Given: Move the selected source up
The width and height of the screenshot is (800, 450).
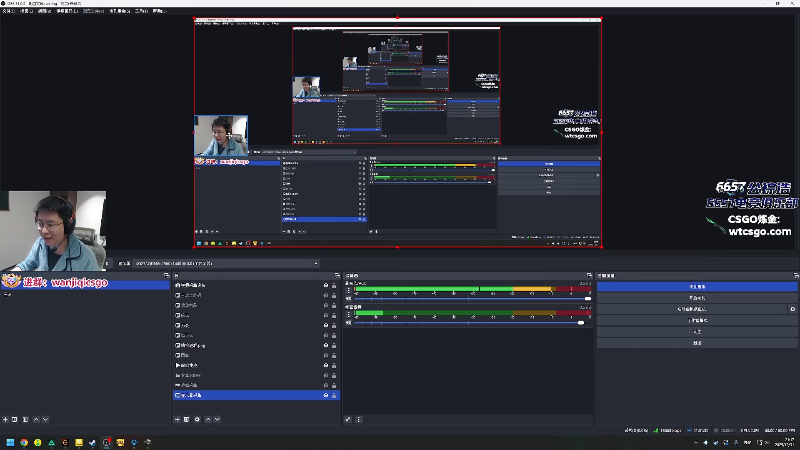Looking at the screenshot, I should click(208, 419).
